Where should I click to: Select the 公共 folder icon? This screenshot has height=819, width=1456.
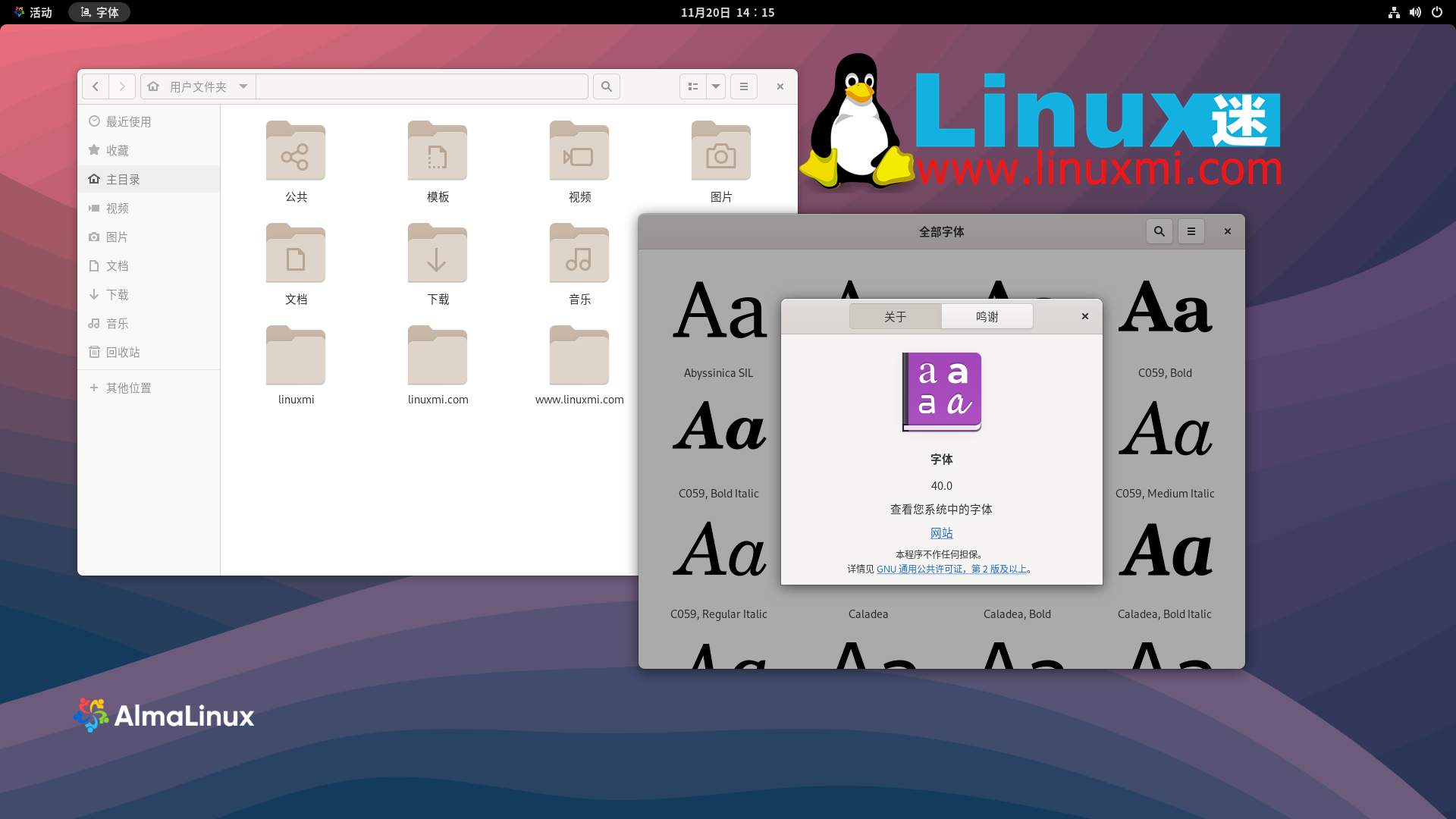(x=296, y=151)
